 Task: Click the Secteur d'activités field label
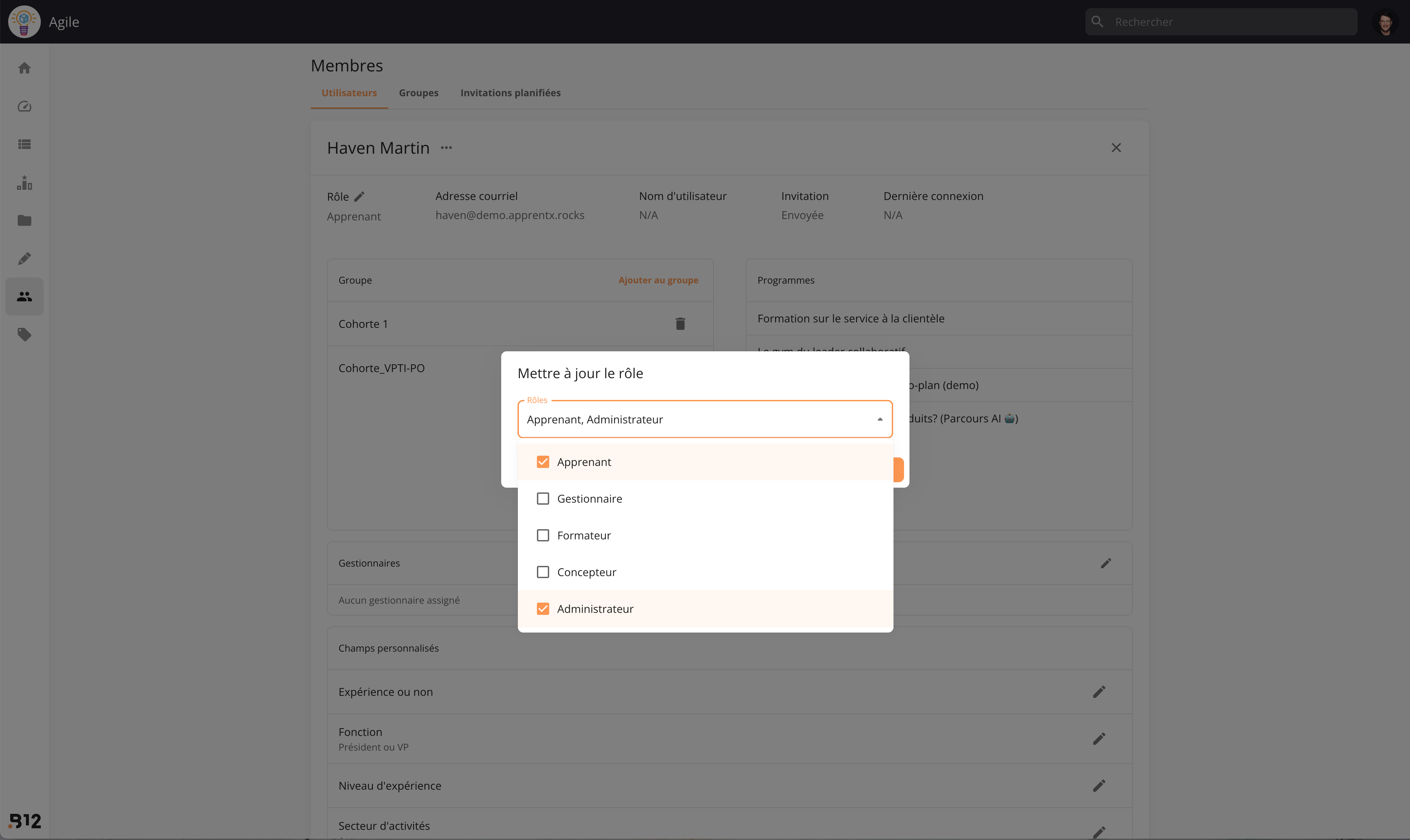384,826
